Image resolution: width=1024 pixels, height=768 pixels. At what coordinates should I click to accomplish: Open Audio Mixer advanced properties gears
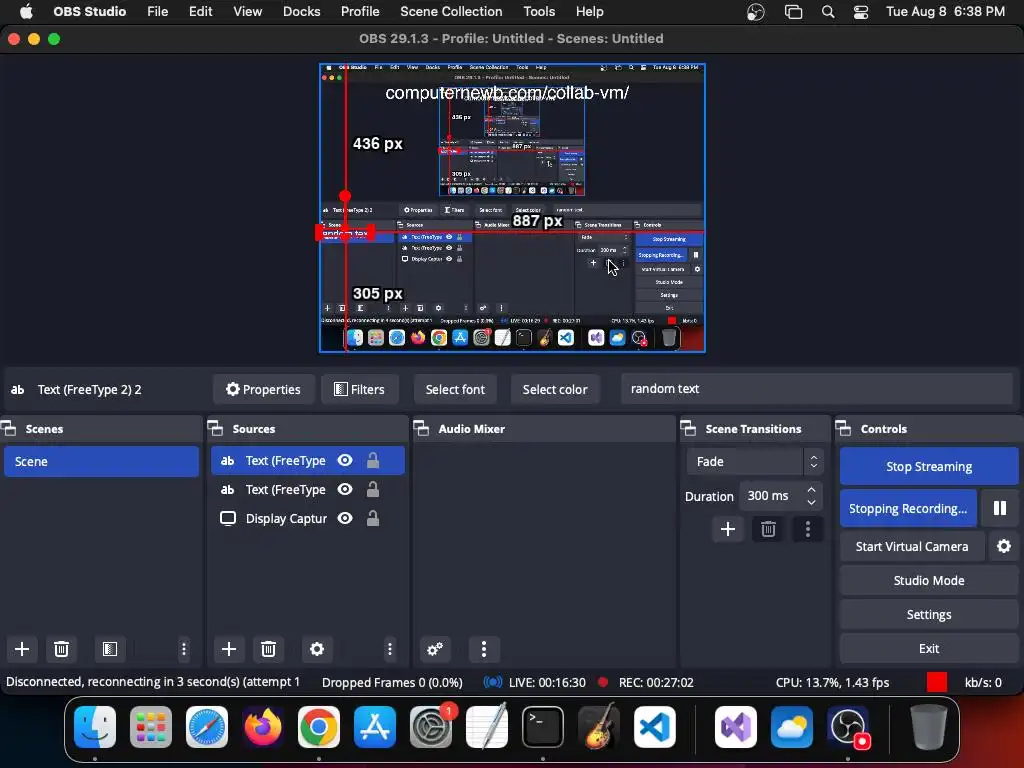435,648
